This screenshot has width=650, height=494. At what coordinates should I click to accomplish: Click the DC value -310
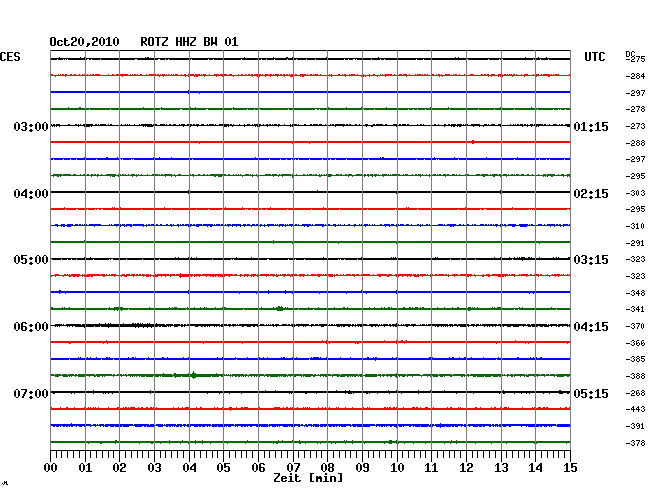(x=635, y=226)
